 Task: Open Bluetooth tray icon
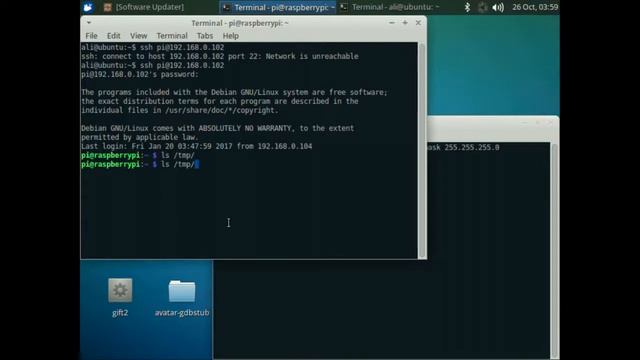tap(467, 7)
